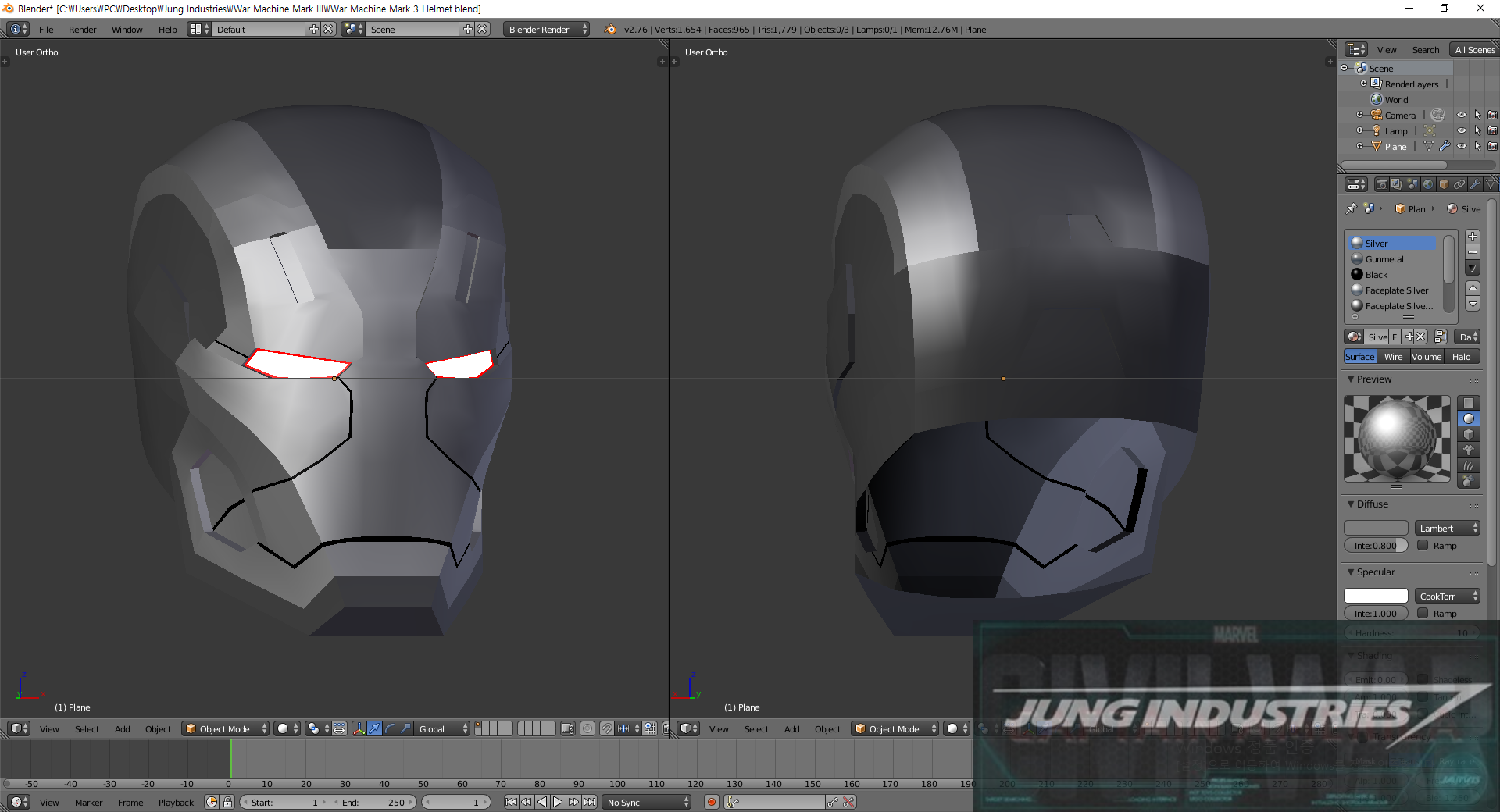Open the Constraints properties tab chain icon
The width and height of the screenshot is (1500, 812).
1459,184
